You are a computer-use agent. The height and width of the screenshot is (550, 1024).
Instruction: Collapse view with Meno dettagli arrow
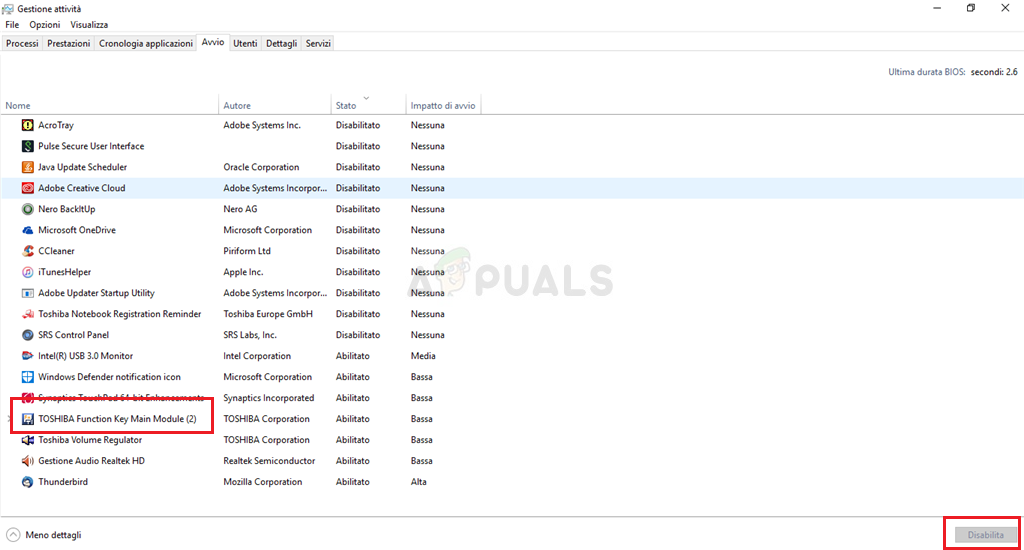pyautogui.click(x=13, y=535)
